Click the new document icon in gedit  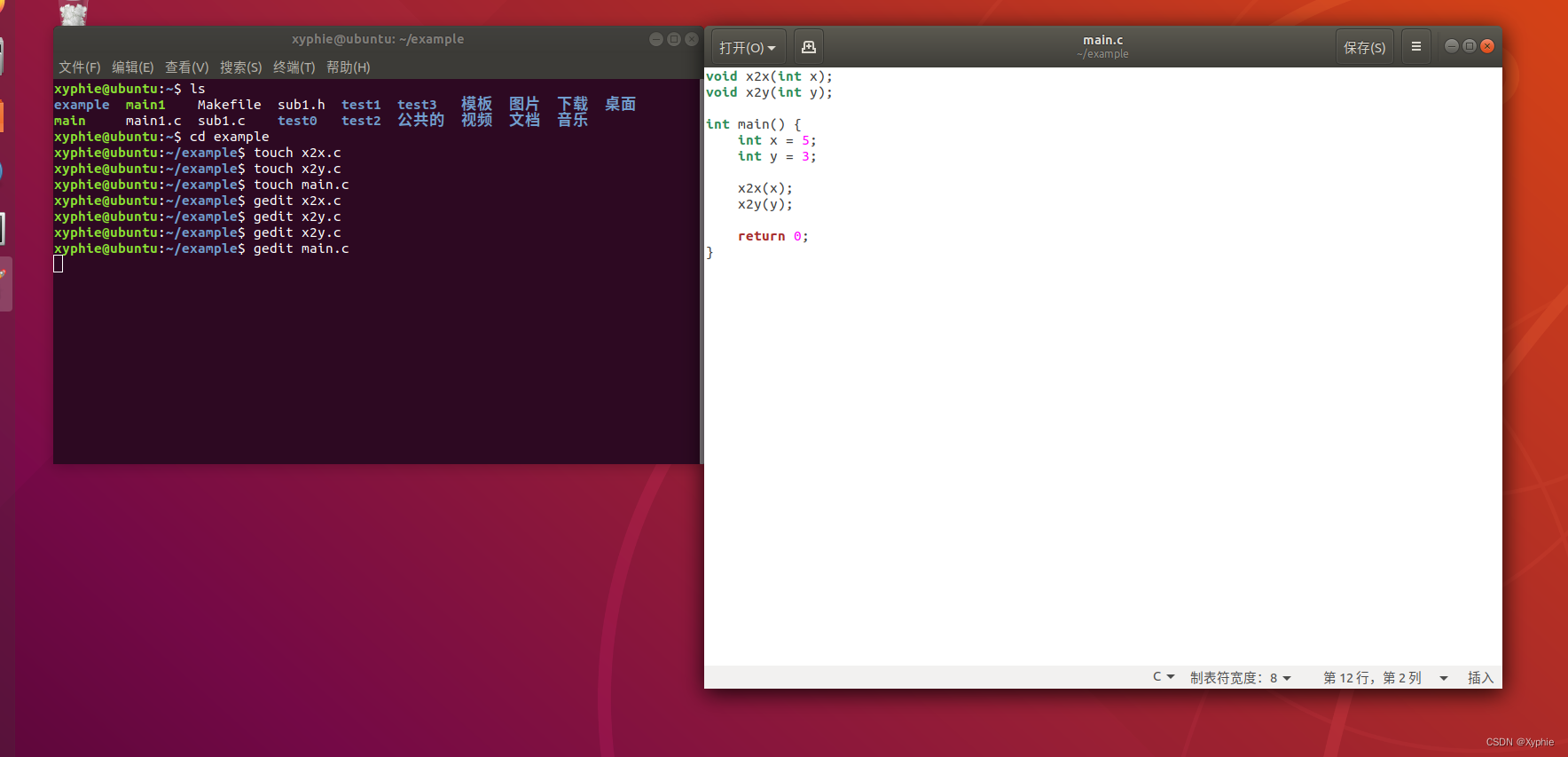(x=808, y=47)
